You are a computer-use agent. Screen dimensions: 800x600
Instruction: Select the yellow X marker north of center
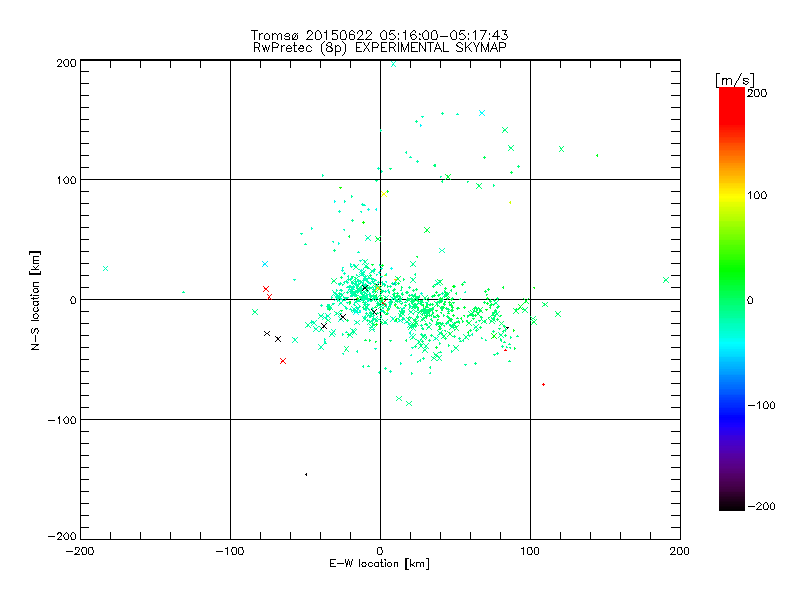pyautogui.click(x=385, y=194)
